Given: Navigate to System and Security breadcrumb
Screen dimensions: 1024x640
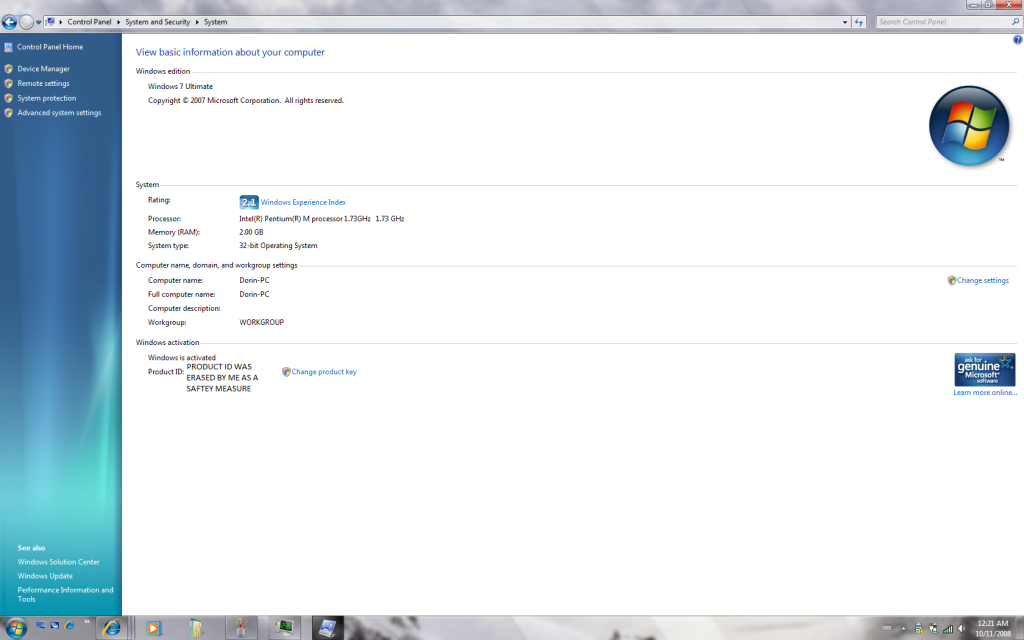Looking at the screenshot, I should [157, 22].
